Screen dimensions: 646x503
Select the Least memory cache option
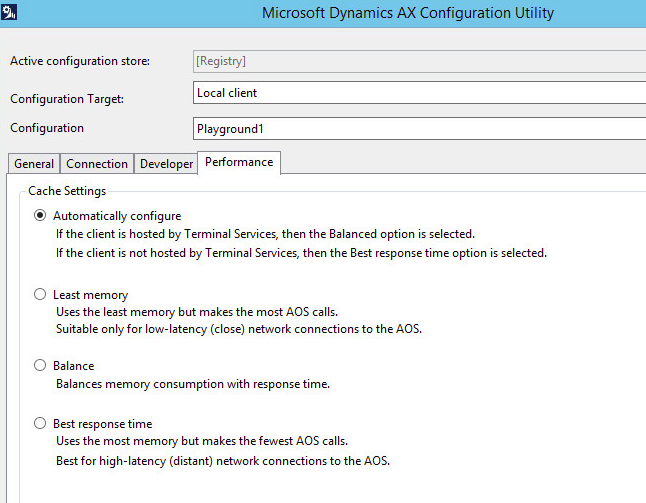40,294
